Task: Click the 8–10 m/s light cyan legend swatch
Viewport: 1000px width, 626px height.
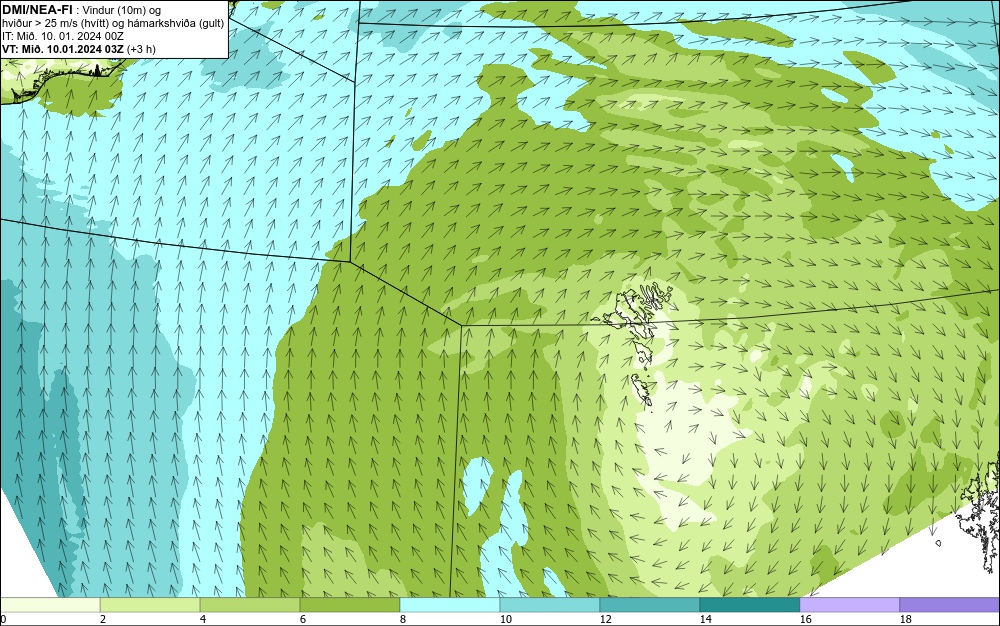Action: (450, 604)
